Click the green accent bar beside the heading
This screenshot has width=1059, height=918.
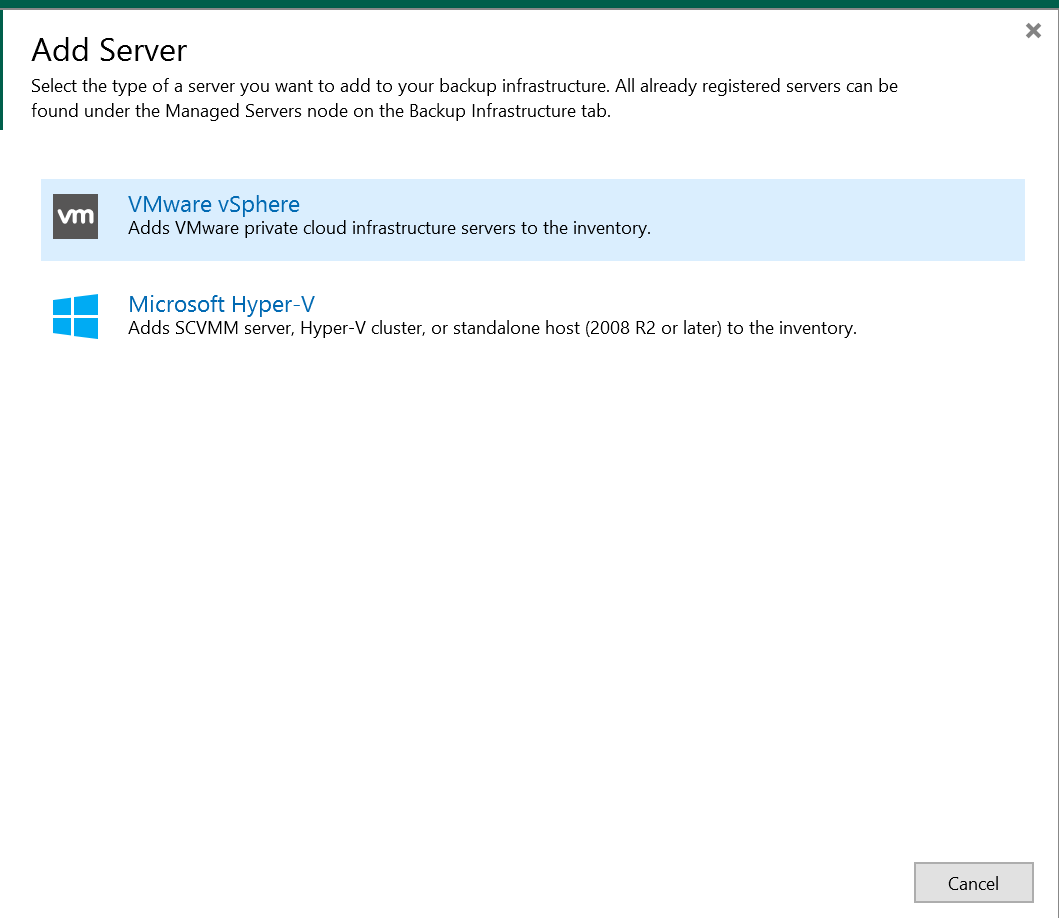click(2, 70)
